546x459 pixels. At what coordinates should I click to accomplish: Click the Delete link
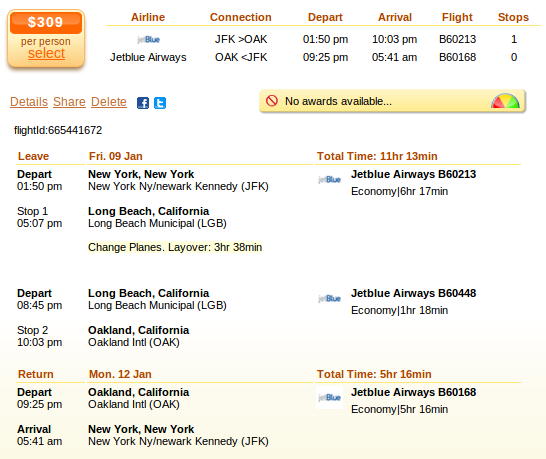pyautogui.click(x=109, y=102)
